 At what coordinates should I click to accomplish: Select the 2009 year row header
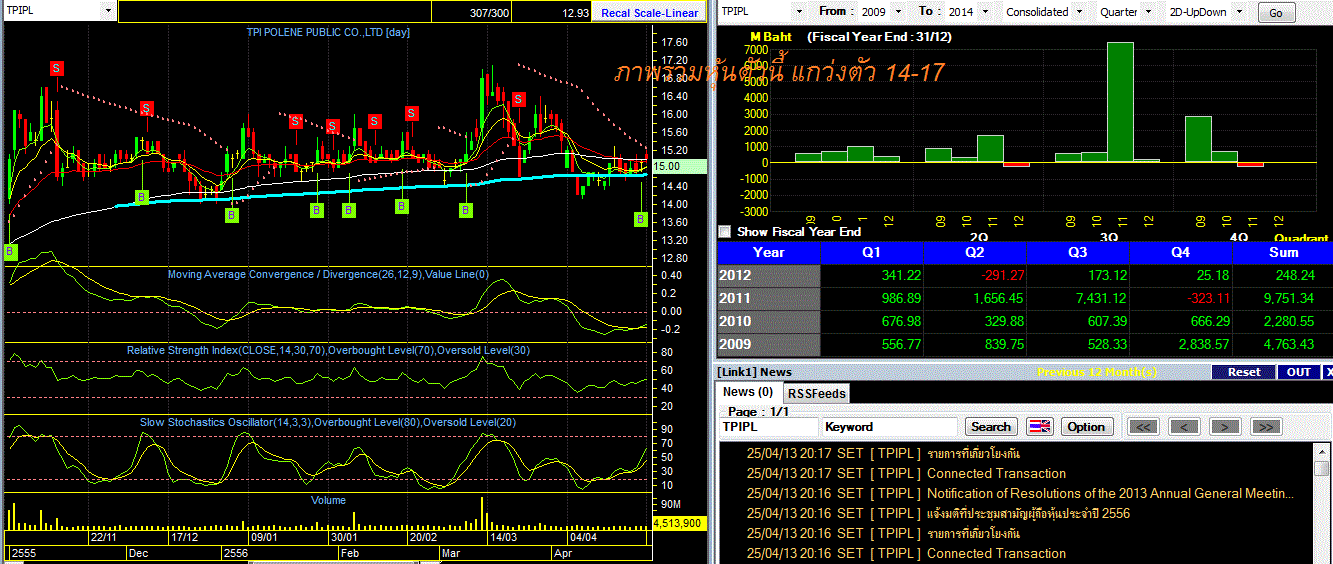point(768,345)
